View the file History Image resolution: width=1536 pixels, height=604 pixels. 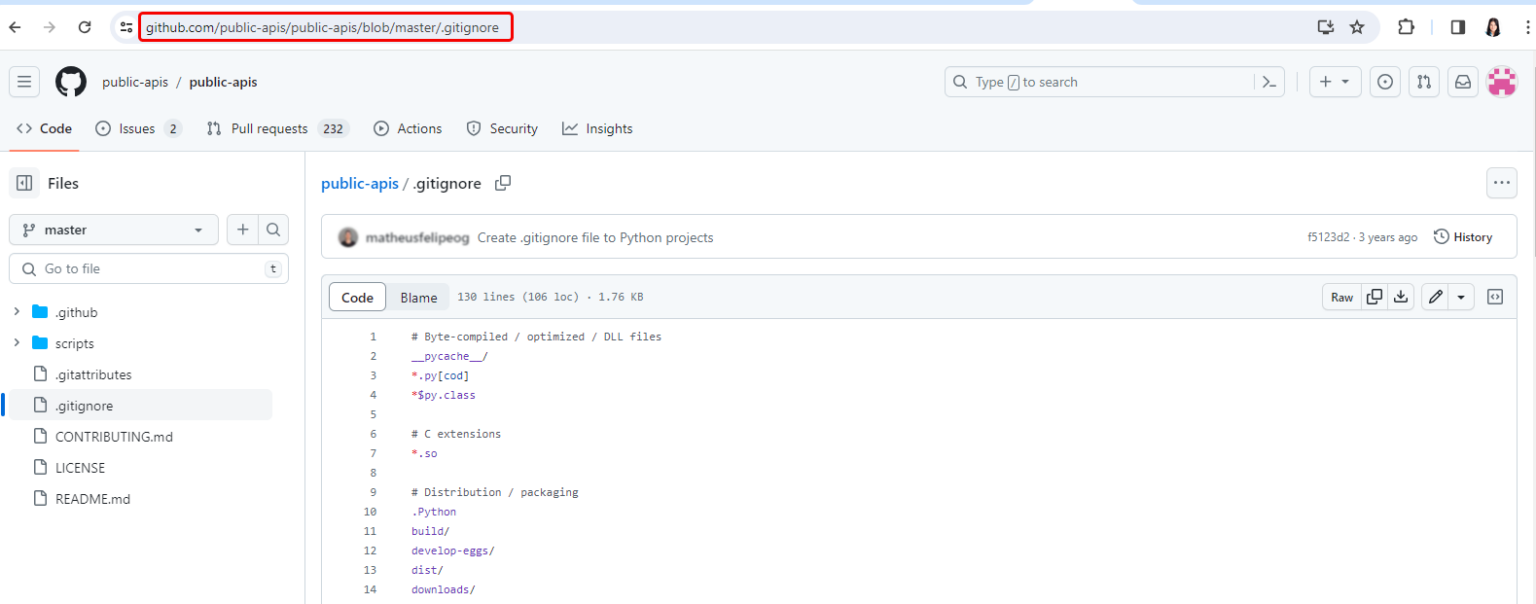coord(1464,236)
